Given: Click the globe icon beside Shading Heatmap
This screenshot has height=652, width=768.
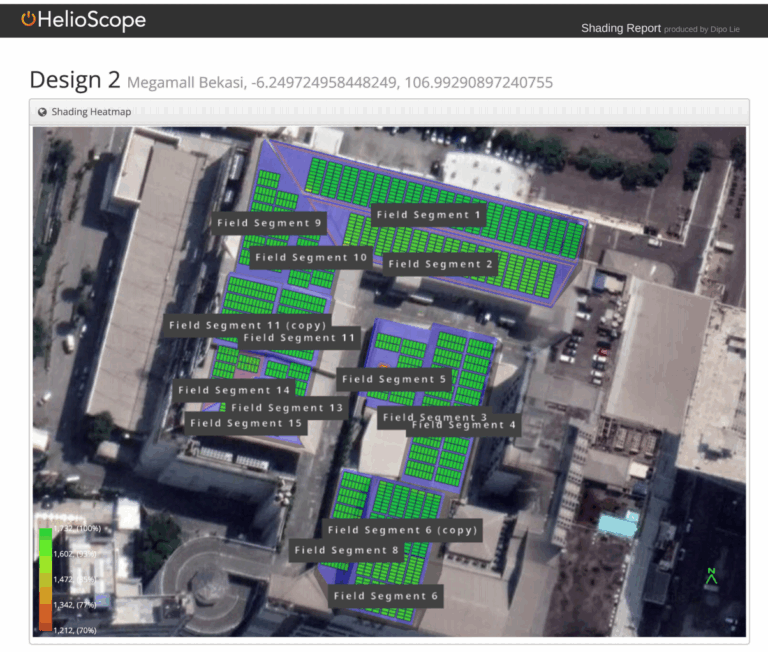Looking at the screenshot, I should click(43, 112).
